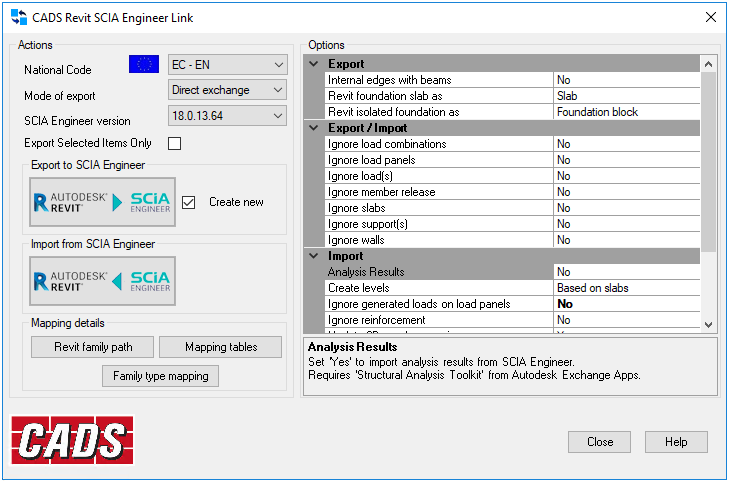Click the options list scroll down arrow
Image resolution: width=731 pixels, height=485 pixels.
(x=708, y=325)
